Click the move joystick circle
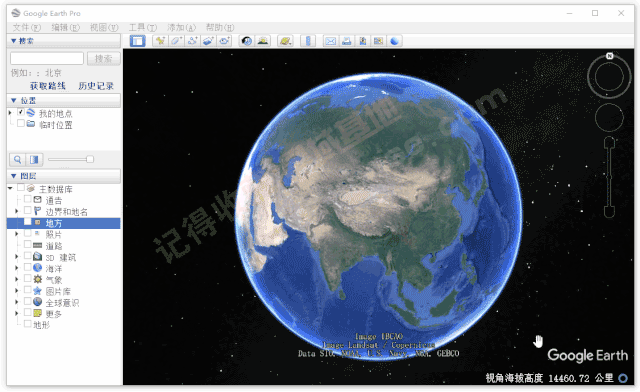Screen dimensions: 640x392 click(x=609, y=118)
